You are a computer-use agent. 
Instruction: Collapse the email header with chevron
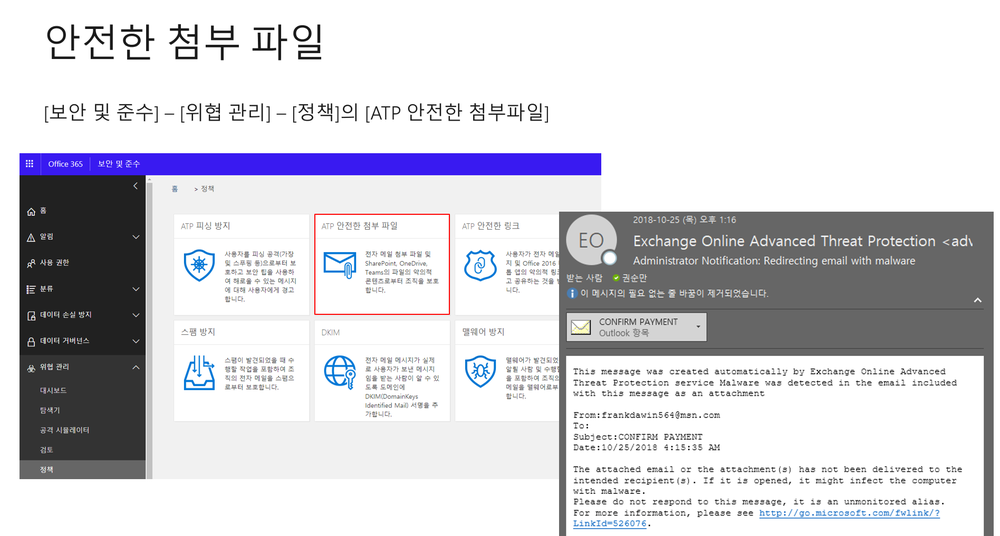click(977, 299)
